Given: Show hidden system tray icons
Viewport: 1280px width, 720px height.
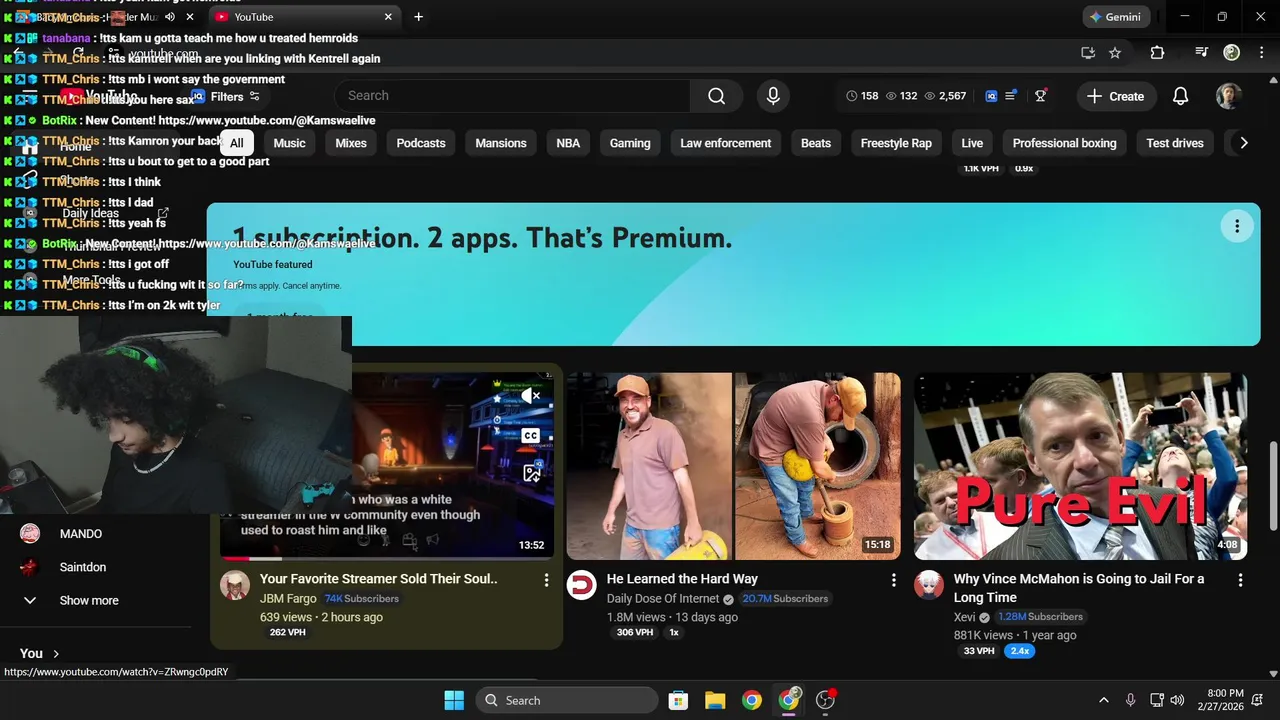Looking at the screenshot, I should point(1104,700).
